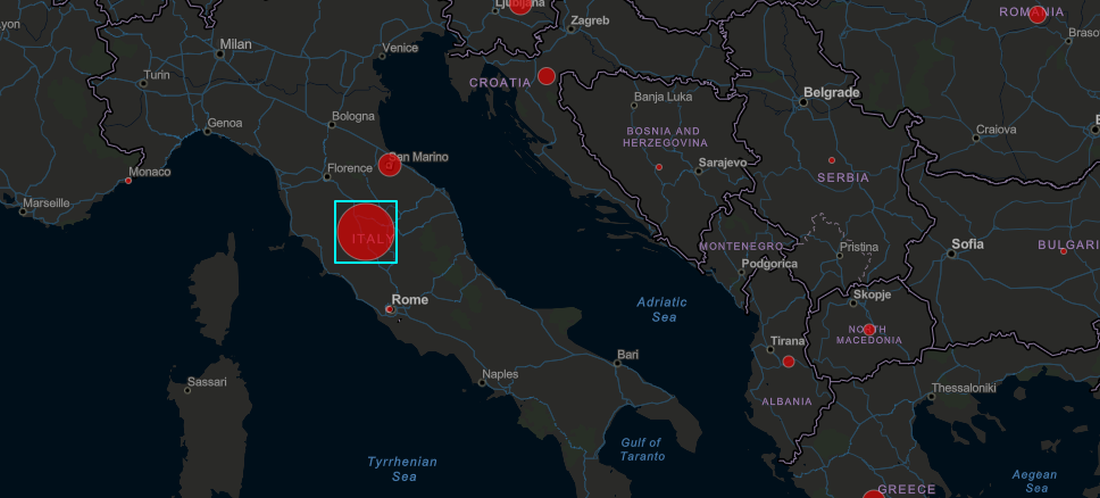Click the Zagreb city label
Screen dimensions: 1100x498
pos(589,20)
